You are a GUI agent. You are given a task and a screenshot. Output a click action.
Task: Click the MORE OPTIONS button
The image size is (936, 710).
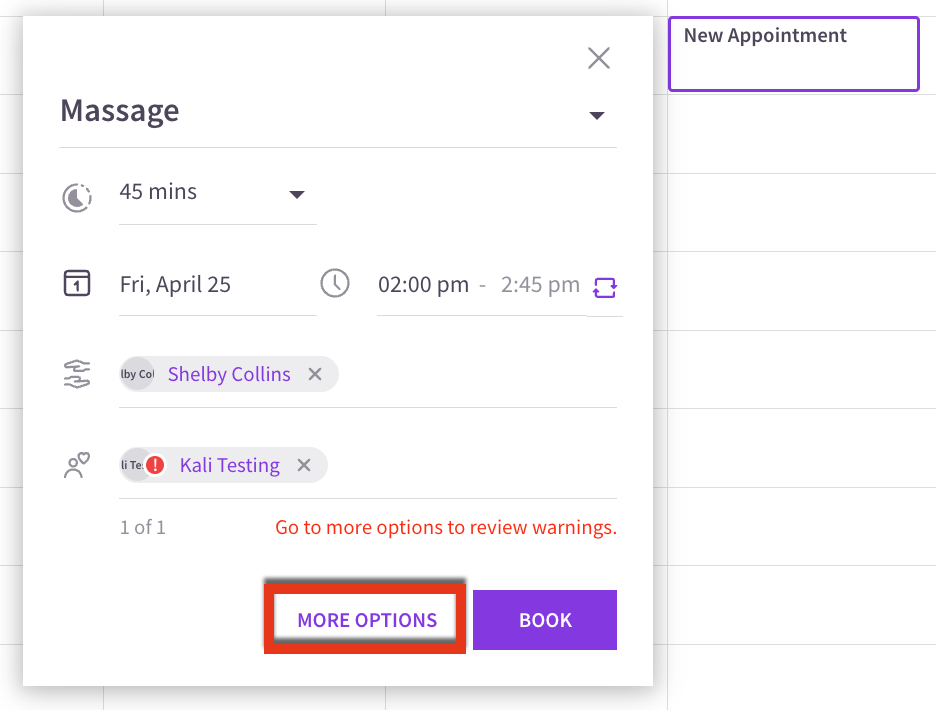click(367, 620)
